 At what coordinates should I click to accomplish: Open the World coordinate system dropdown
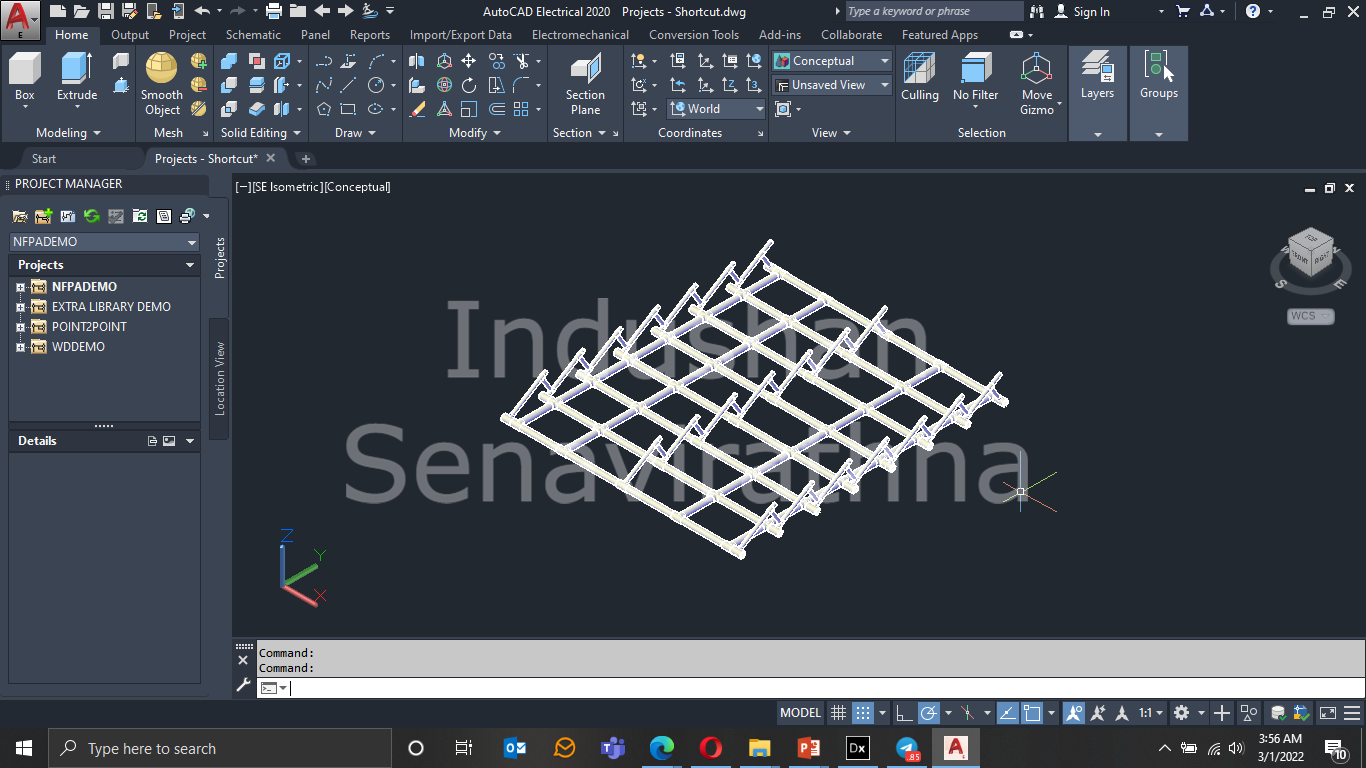[716, 109]
